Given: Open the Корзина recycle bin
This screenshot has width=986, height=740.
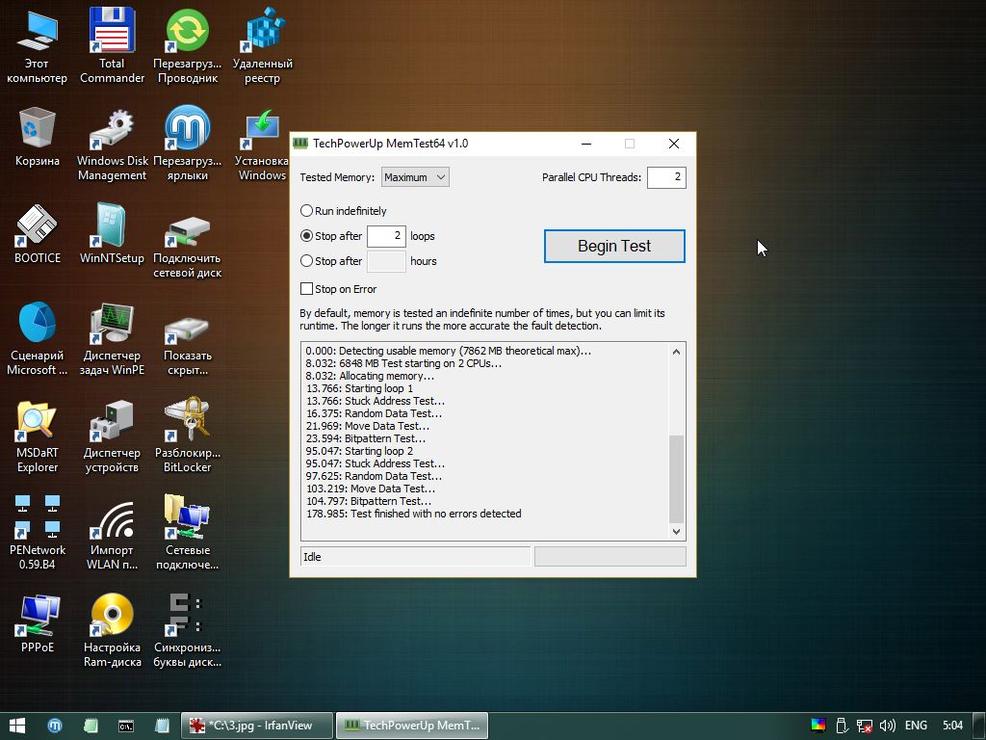Looking at the screenshot, I should (x=37, y=136).
